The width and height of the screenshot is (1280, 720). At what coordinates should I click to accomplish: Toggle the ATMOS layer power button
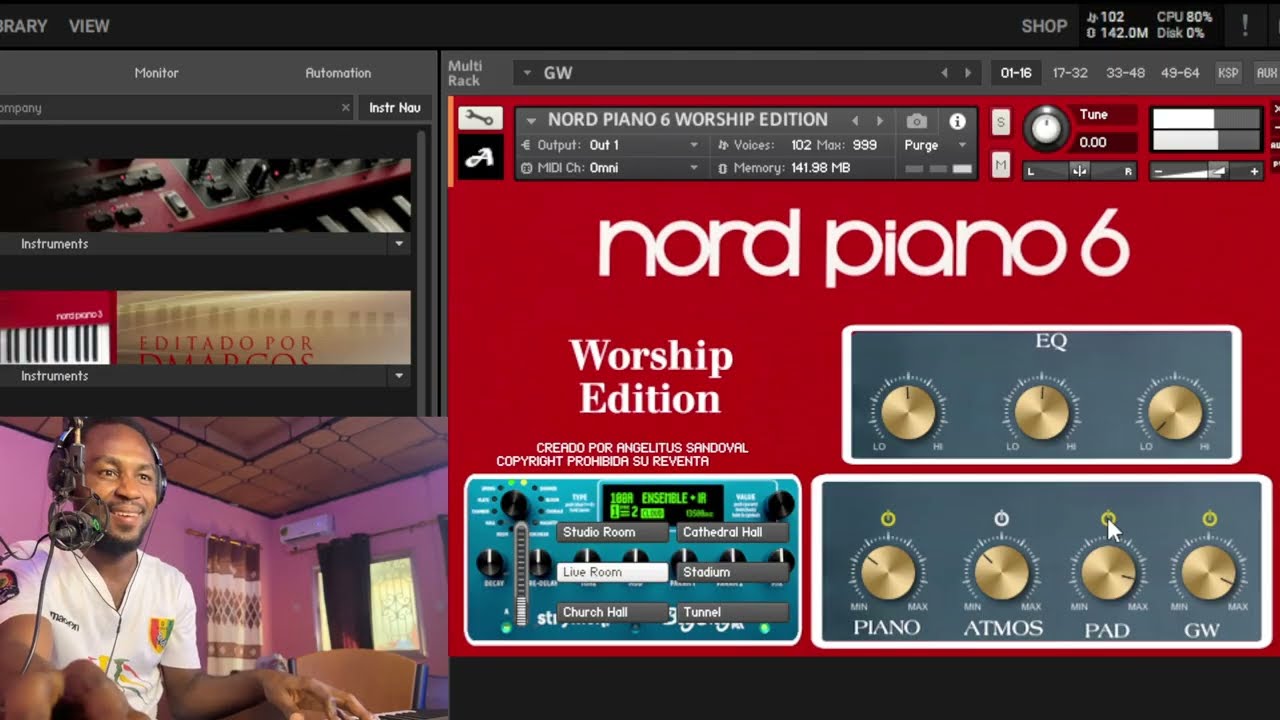(x=1001, y=519)
